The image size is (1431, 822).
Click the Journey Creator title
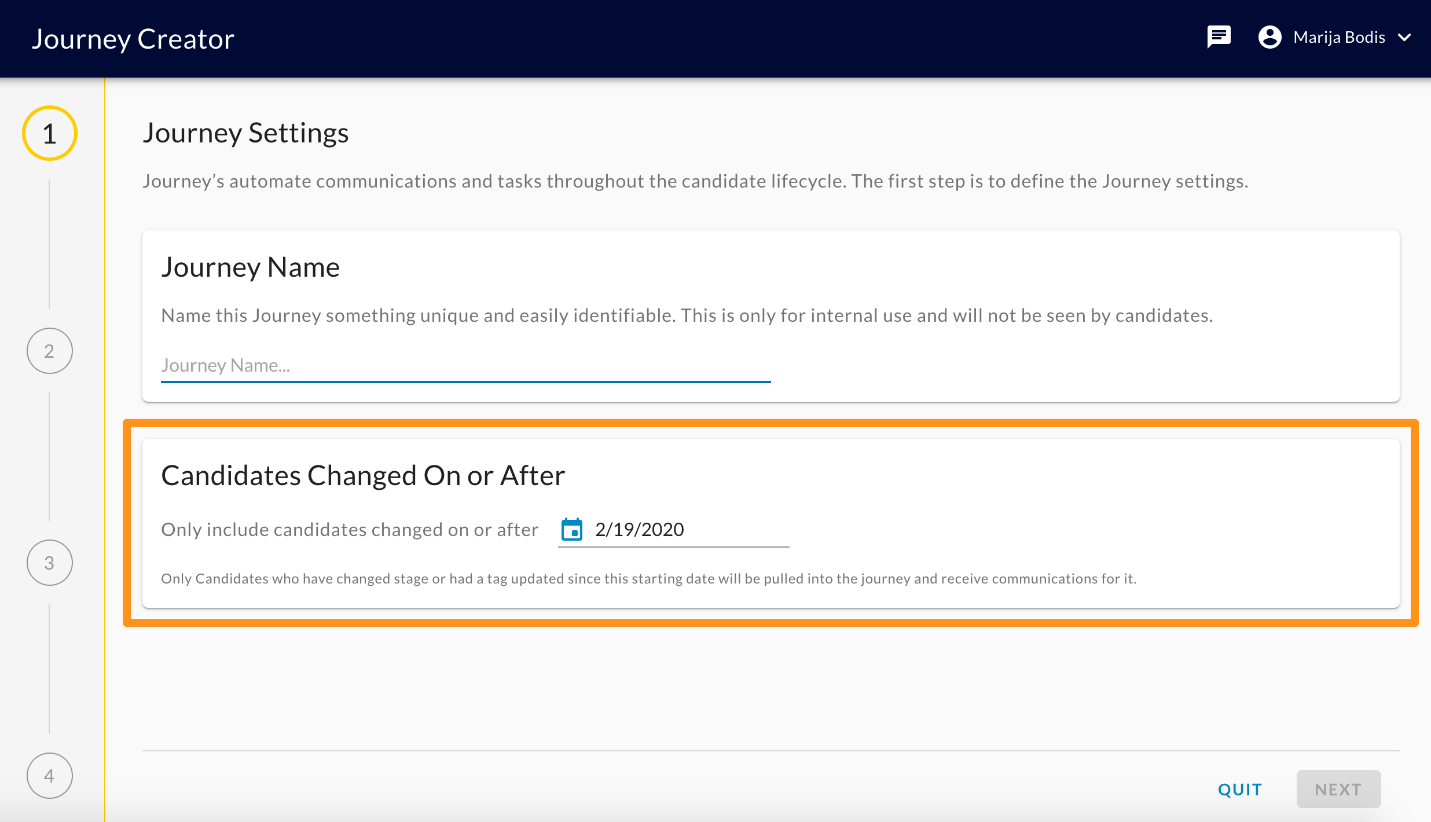click(x=133, y=39)
